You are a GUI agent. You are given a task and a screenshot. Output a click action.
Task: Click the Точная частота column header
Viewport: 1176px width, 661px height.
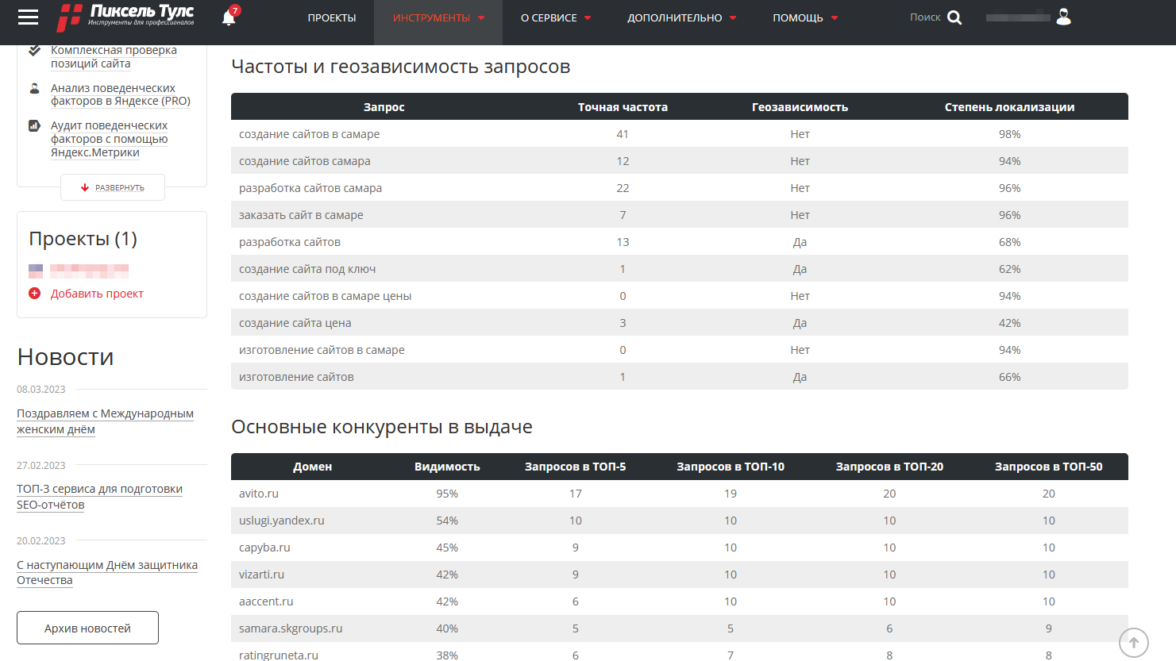622,107
